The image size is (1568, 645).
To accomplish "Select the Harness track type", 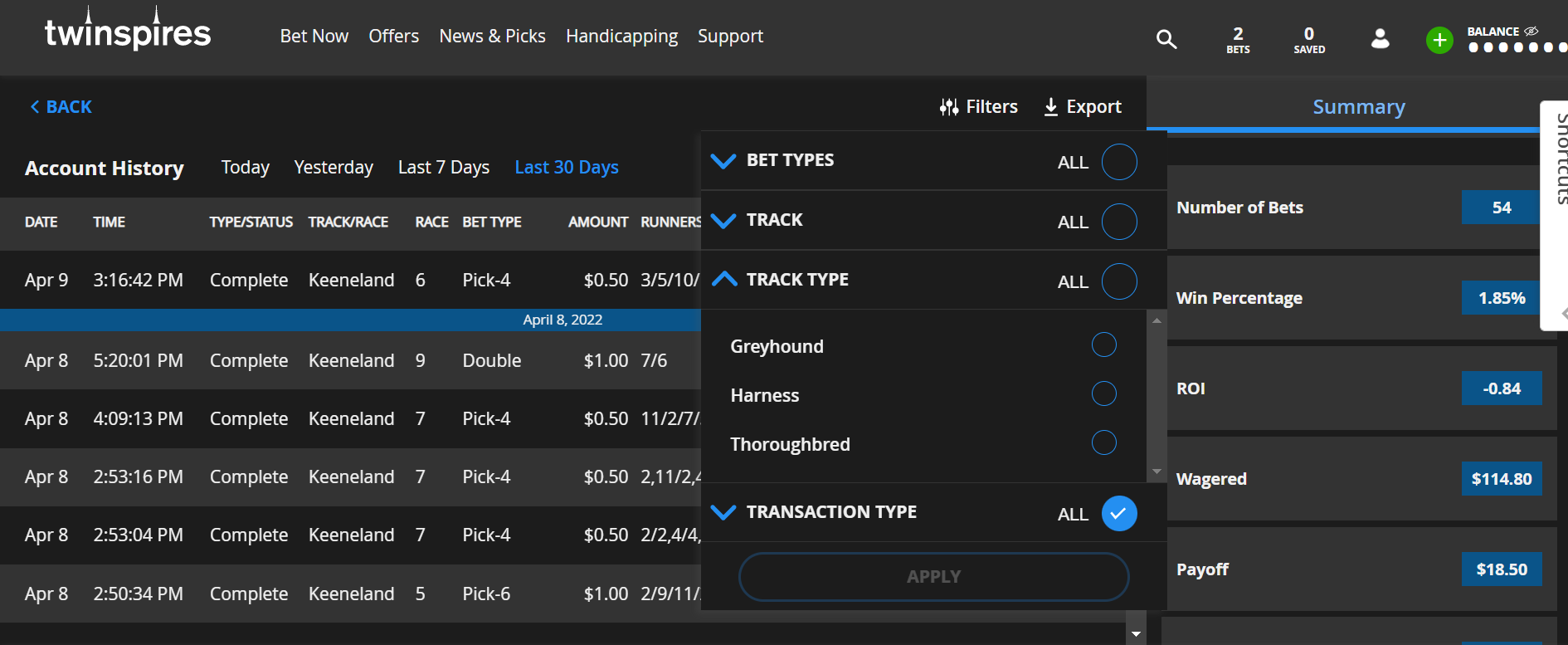I will click(x=1104, y=393).
